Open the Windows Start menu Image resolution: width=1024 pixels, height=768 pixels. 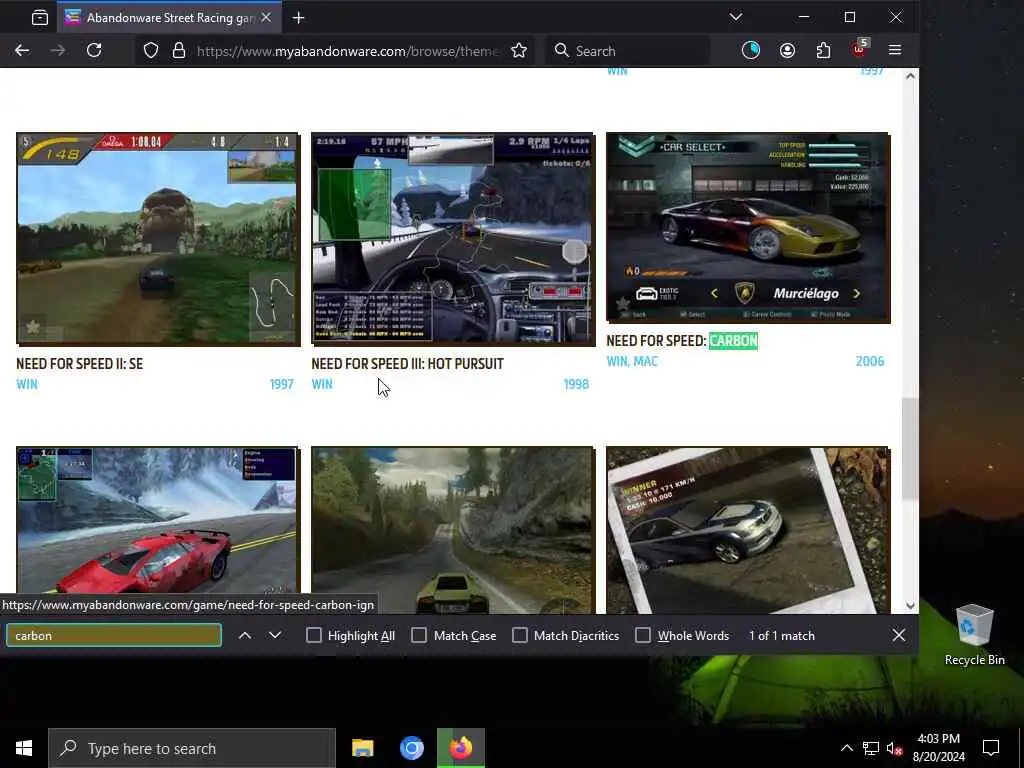(24, 748)
